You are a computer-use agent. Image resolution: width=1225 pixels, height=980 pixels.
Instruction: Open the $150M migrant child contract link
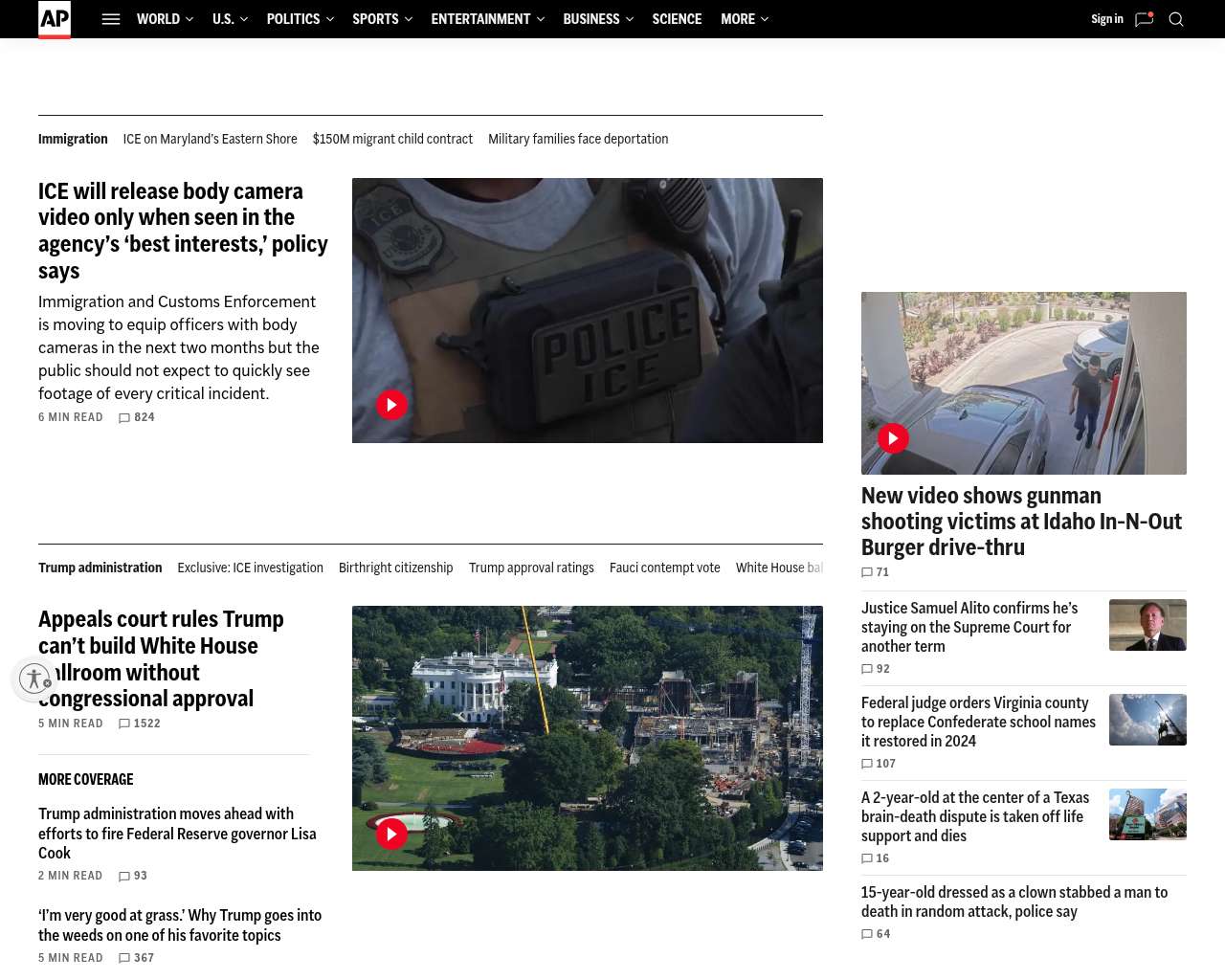392,139
